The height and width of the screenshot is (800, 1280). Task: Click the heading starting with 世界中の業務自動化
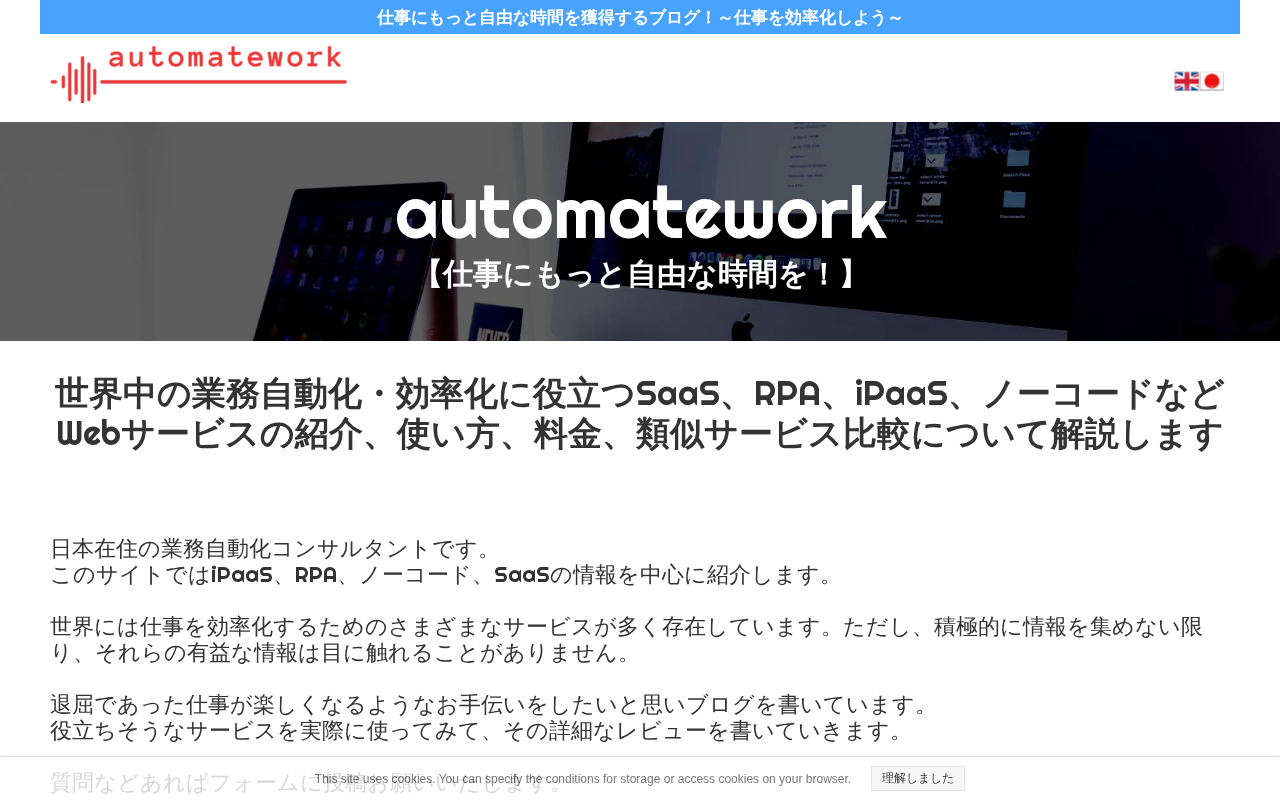point(640,414)
